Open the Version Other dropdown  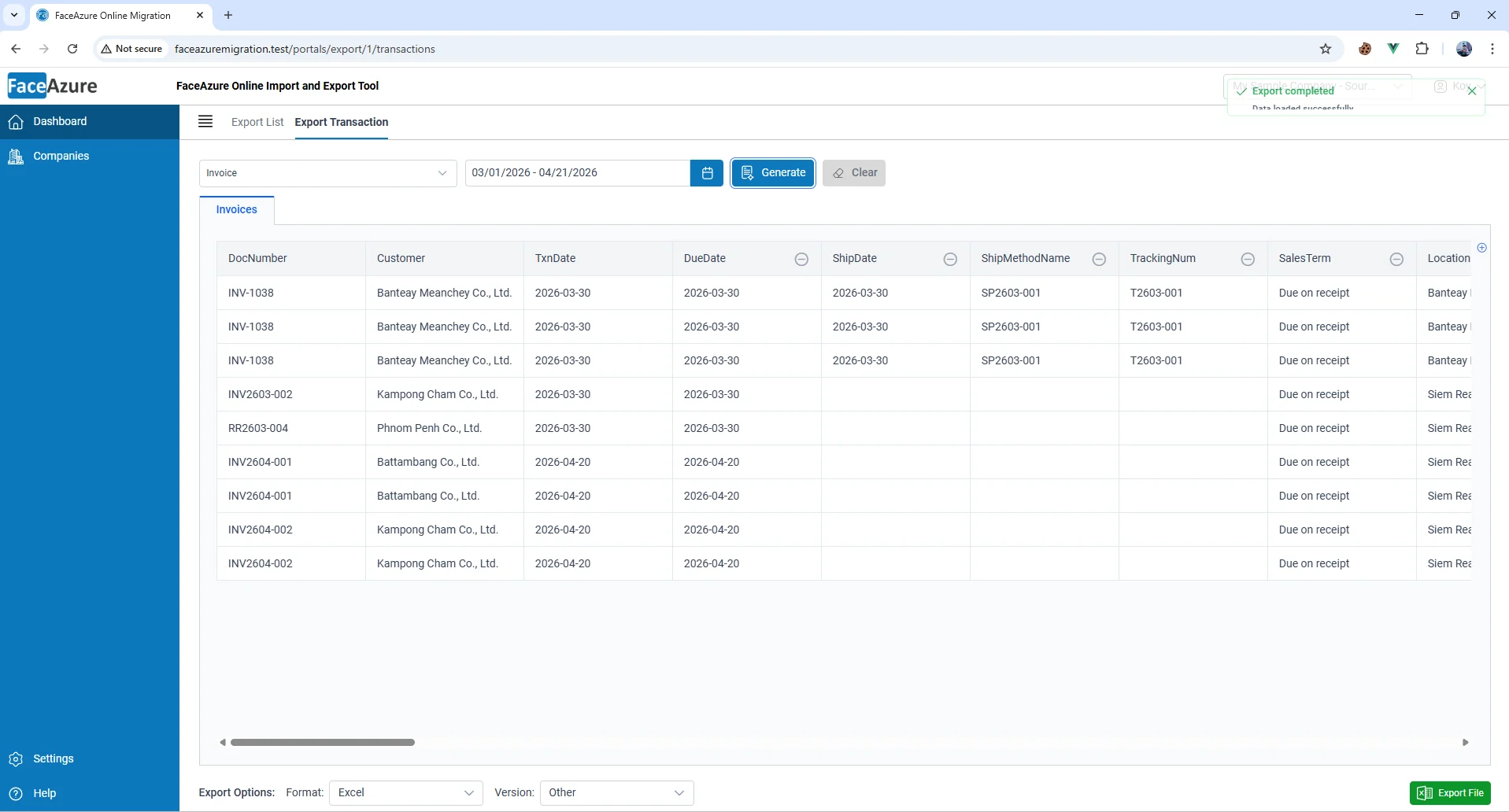[x=616, y=792]
